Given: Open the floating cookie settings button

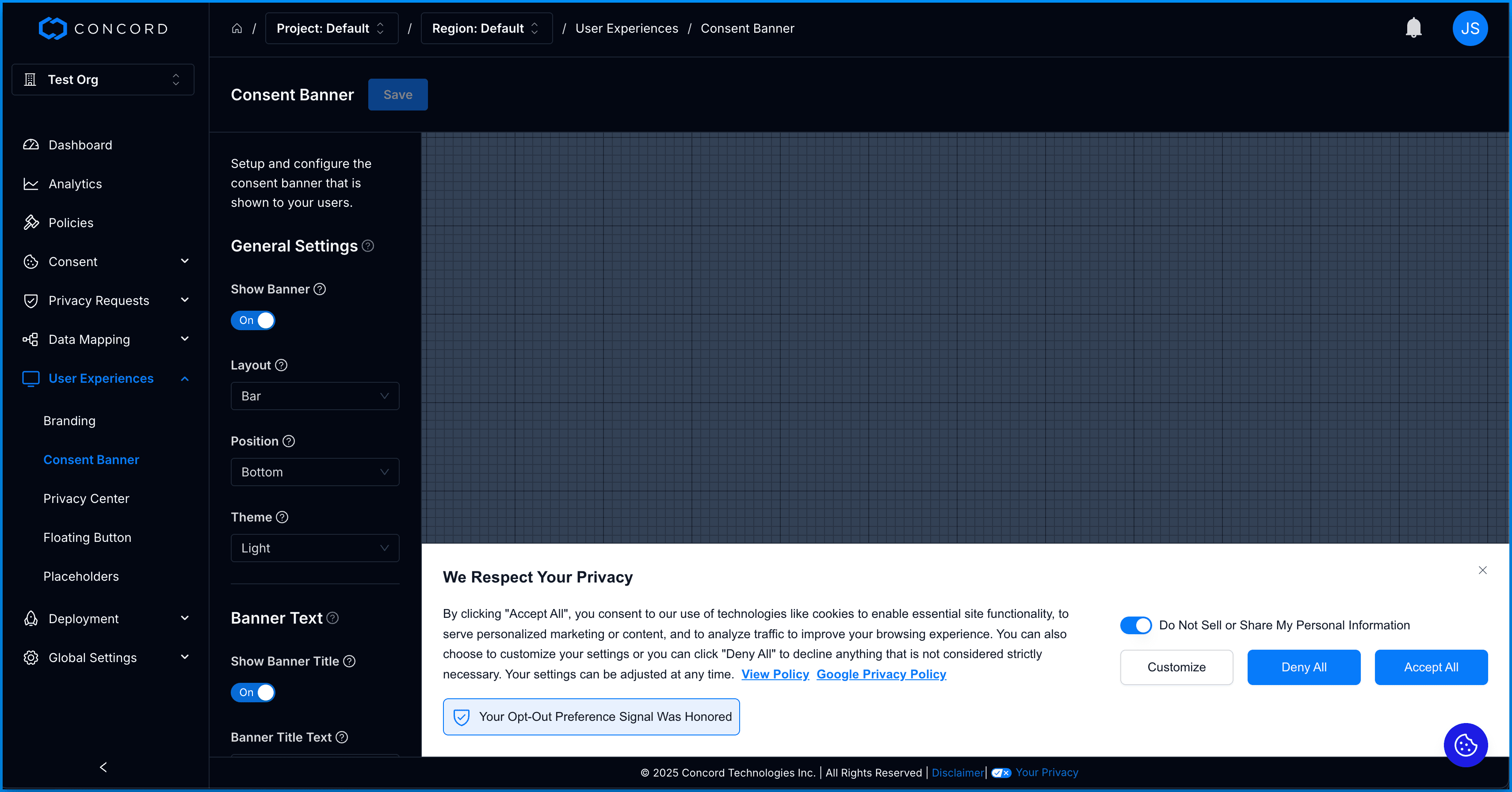Looking at the screenshot, I should 1465,745.
